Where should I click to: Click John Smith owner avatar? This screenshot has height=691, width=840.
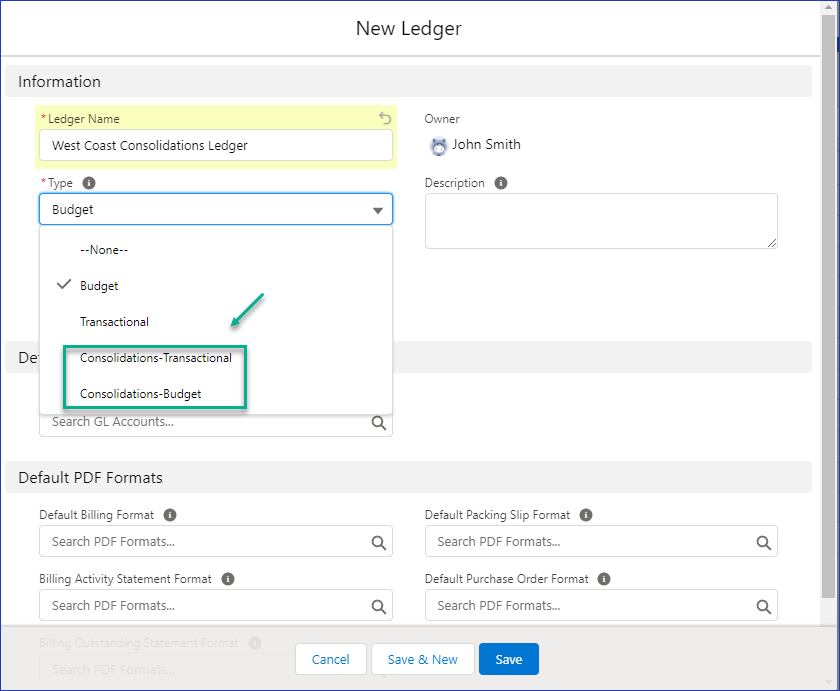438,146
